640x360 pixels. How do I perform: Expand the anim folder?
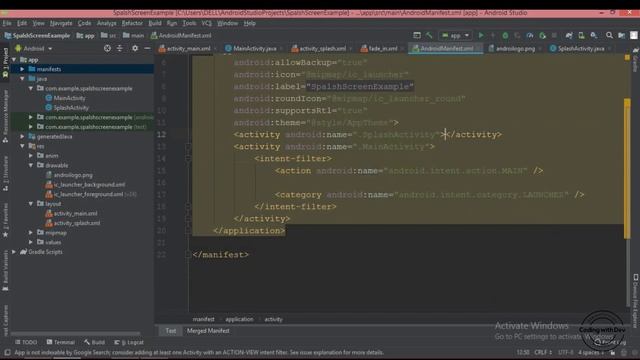(x=31, y=156)
